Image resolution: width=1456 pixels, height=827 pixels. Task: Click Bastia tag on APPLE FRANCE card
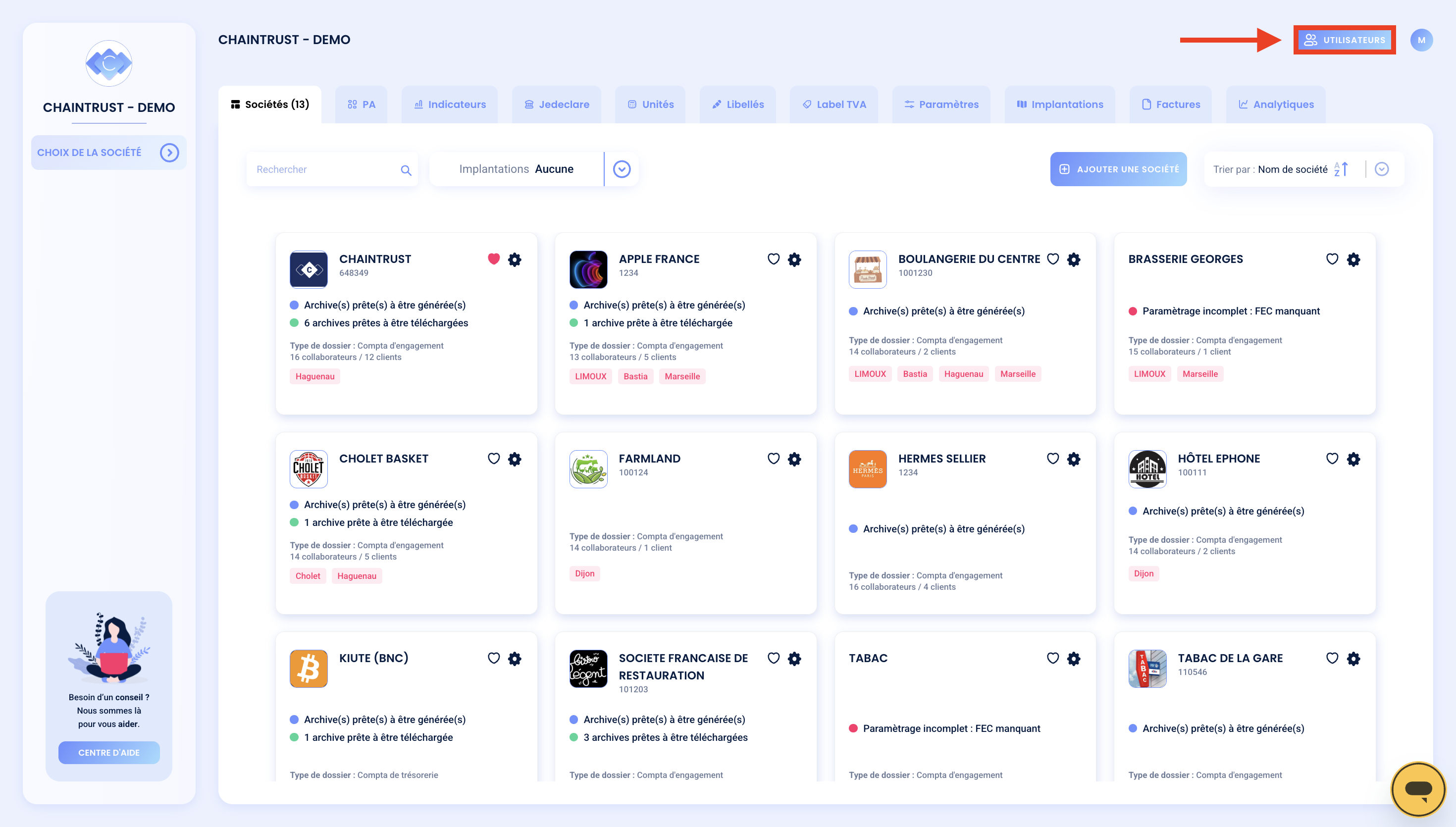[x=635, y=376]
